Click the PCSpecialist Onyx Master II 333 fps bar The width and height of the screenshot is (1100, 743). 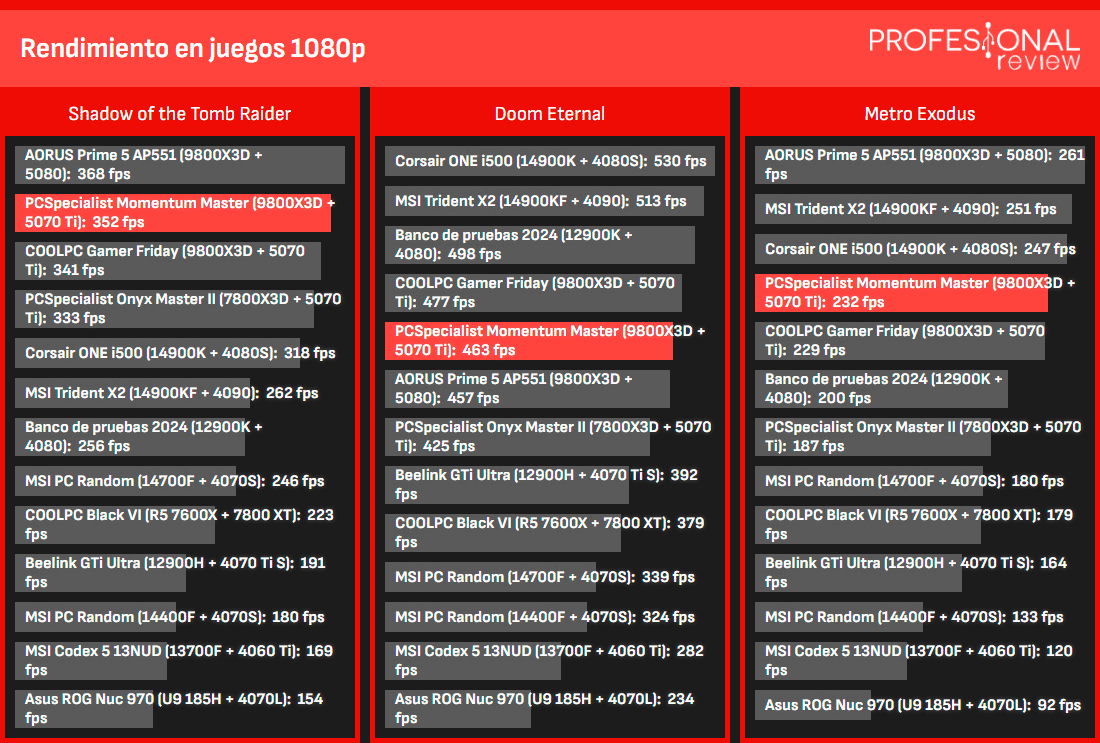(164, 309)
